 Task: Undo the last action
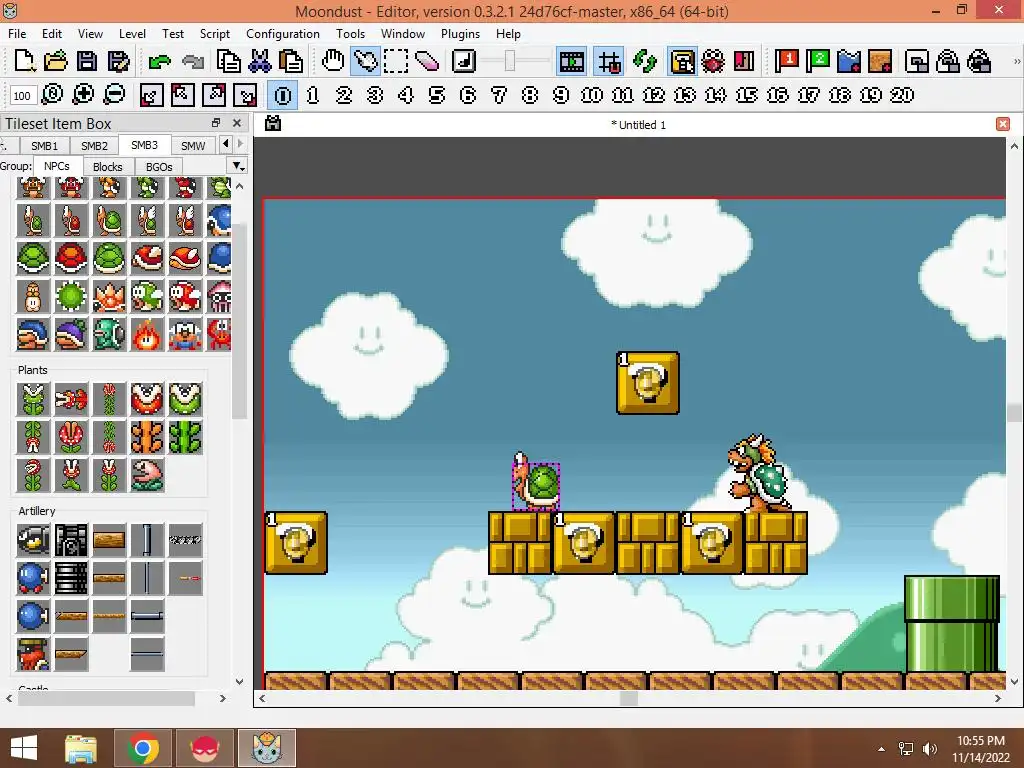click(159, 62)
